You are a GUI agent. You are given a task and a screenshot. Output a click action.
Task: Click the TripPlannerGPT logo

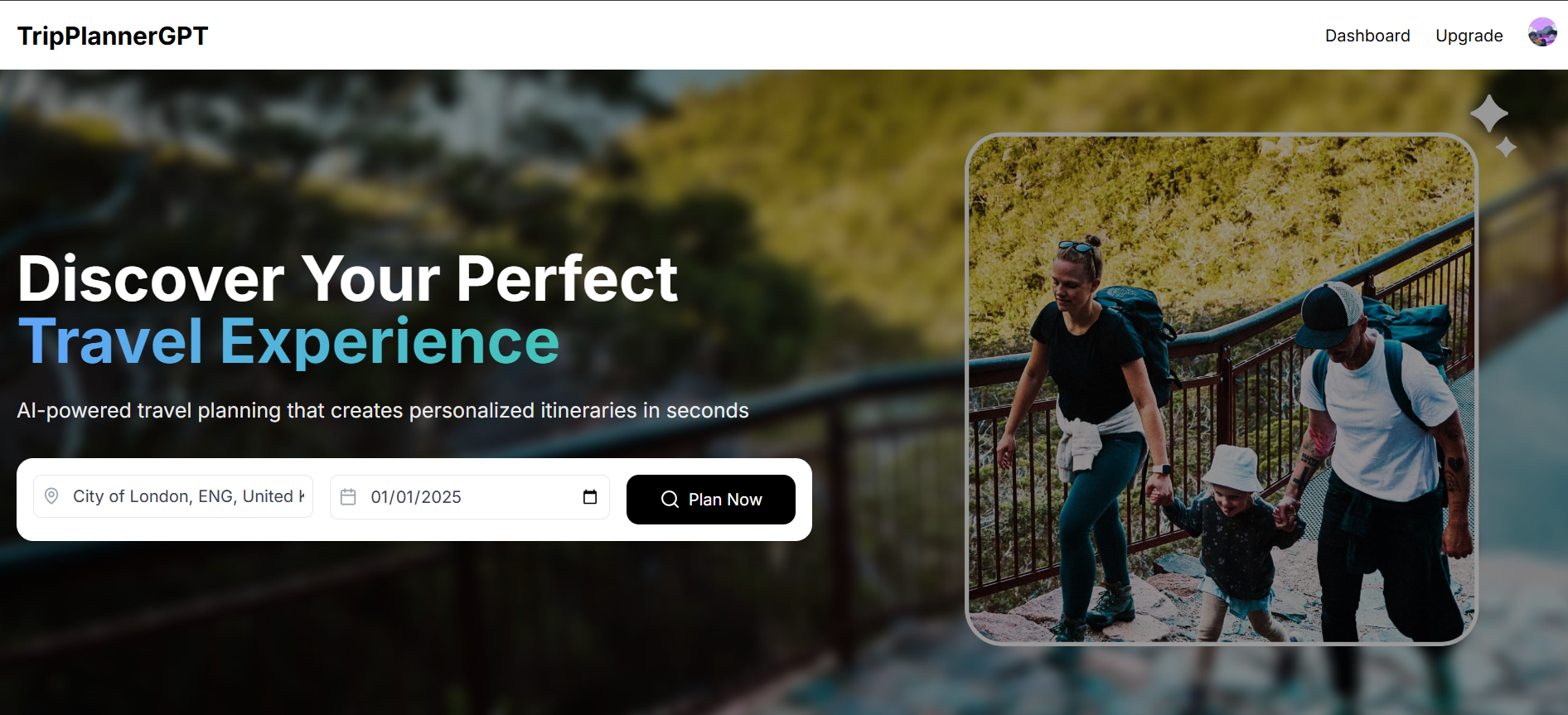point(113,36)
